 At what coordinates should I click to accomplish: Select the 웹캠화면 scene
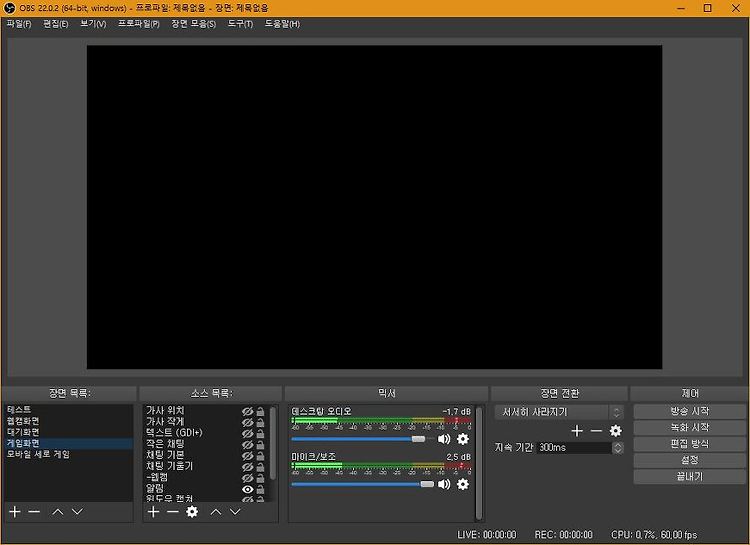click(68, 421)
